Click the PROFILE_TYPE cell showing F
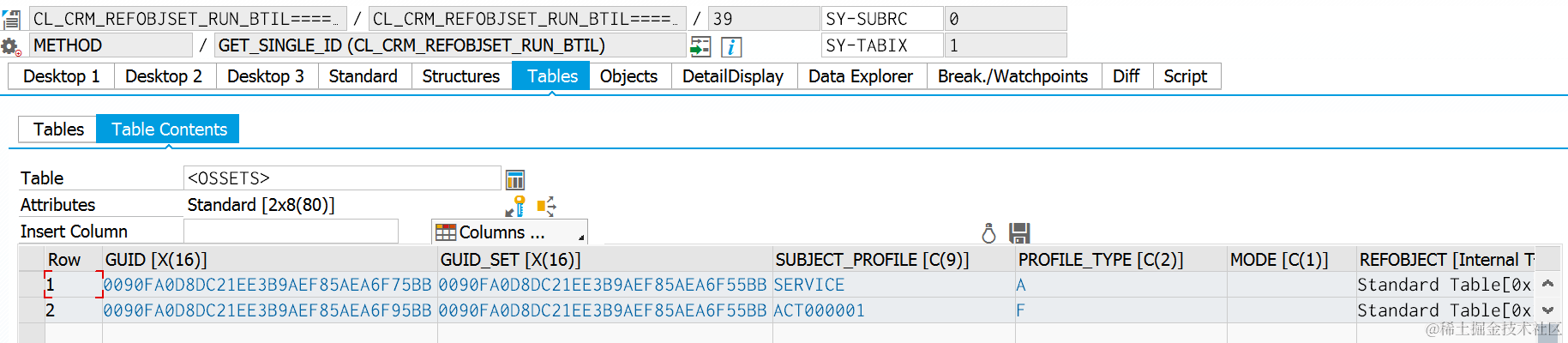 point(1120,310)
